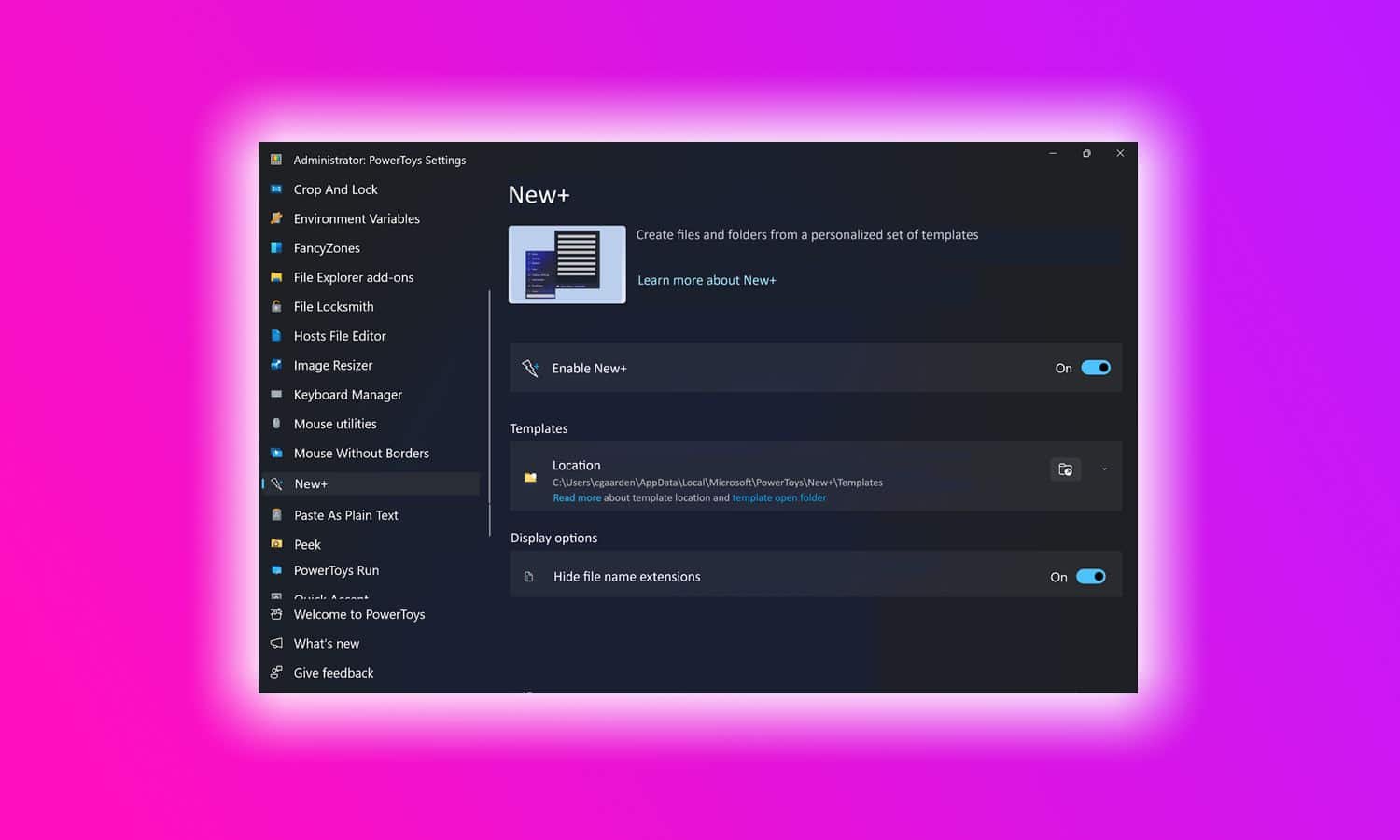Click the Image Resizer icon

pos(276,365)
